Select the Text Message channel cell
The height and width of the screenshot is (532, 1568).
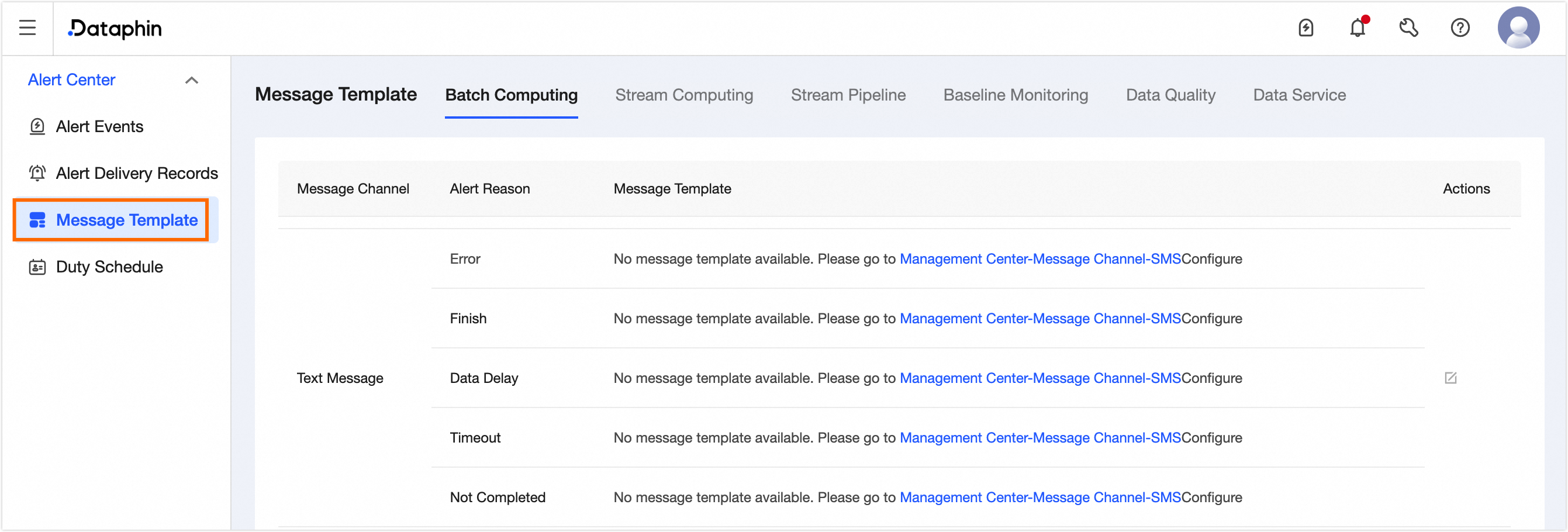pos(340,379)
